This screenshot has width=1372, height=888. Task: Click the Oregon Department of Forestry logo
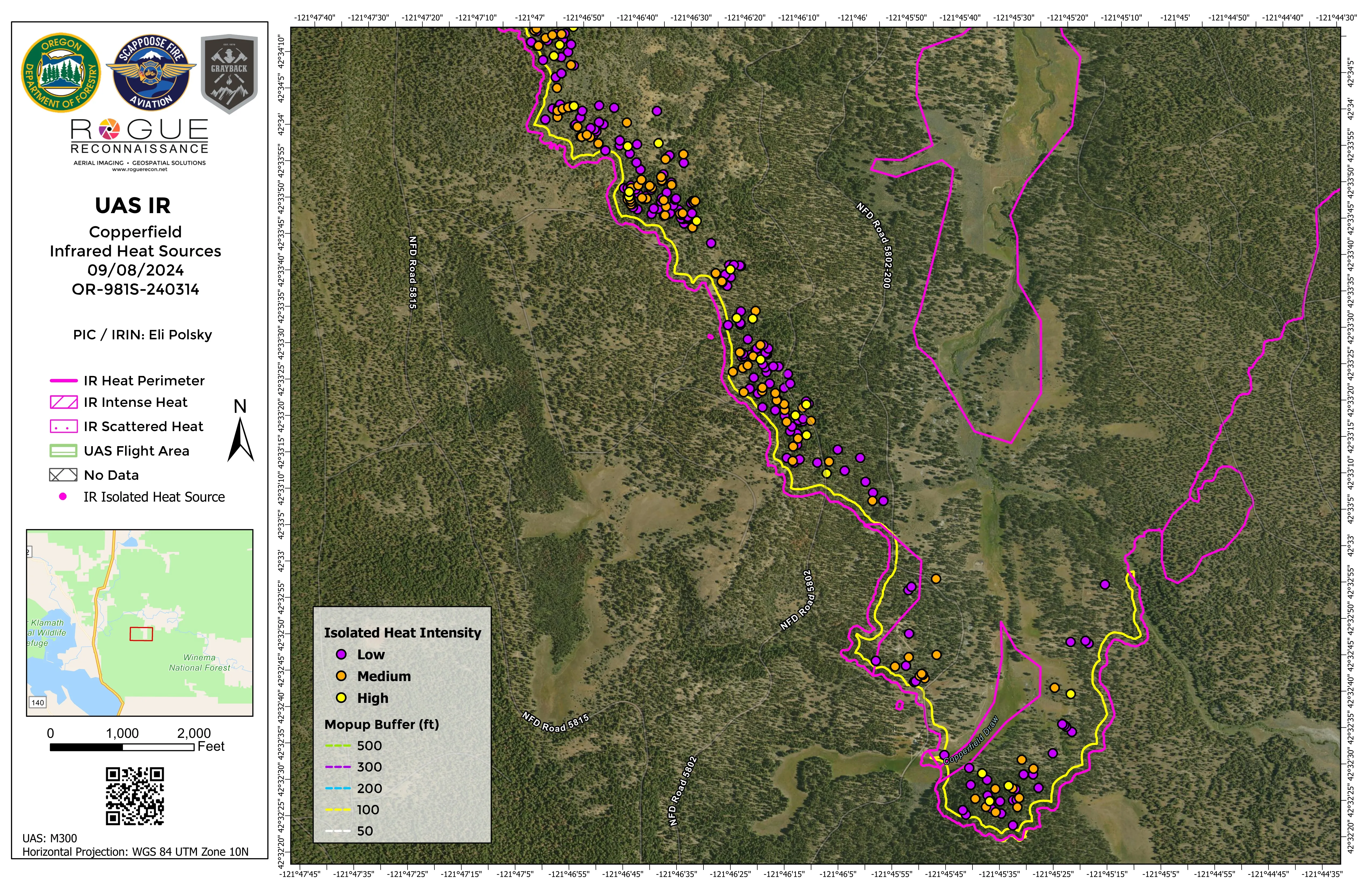(61, 73)
